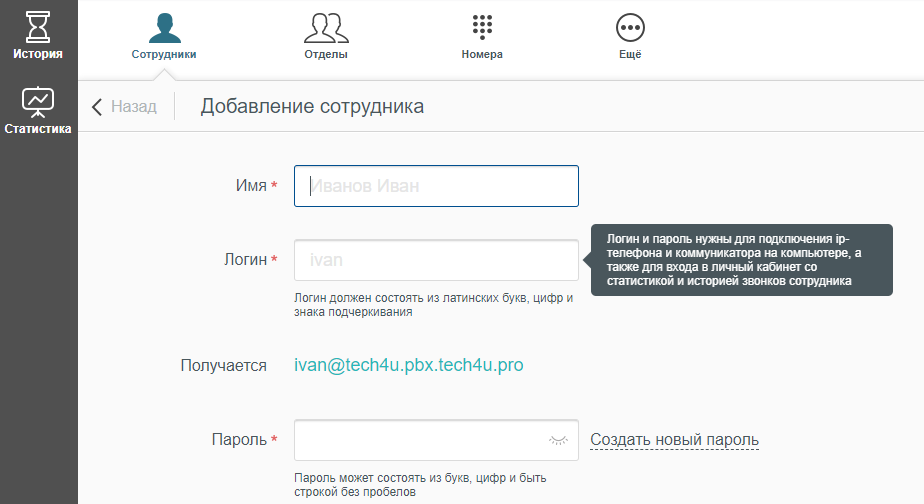Click the ivan@tech4u.pbx.tech4u.pro address text
Screen dimensions: 924x504
click(x=408, y=365)
